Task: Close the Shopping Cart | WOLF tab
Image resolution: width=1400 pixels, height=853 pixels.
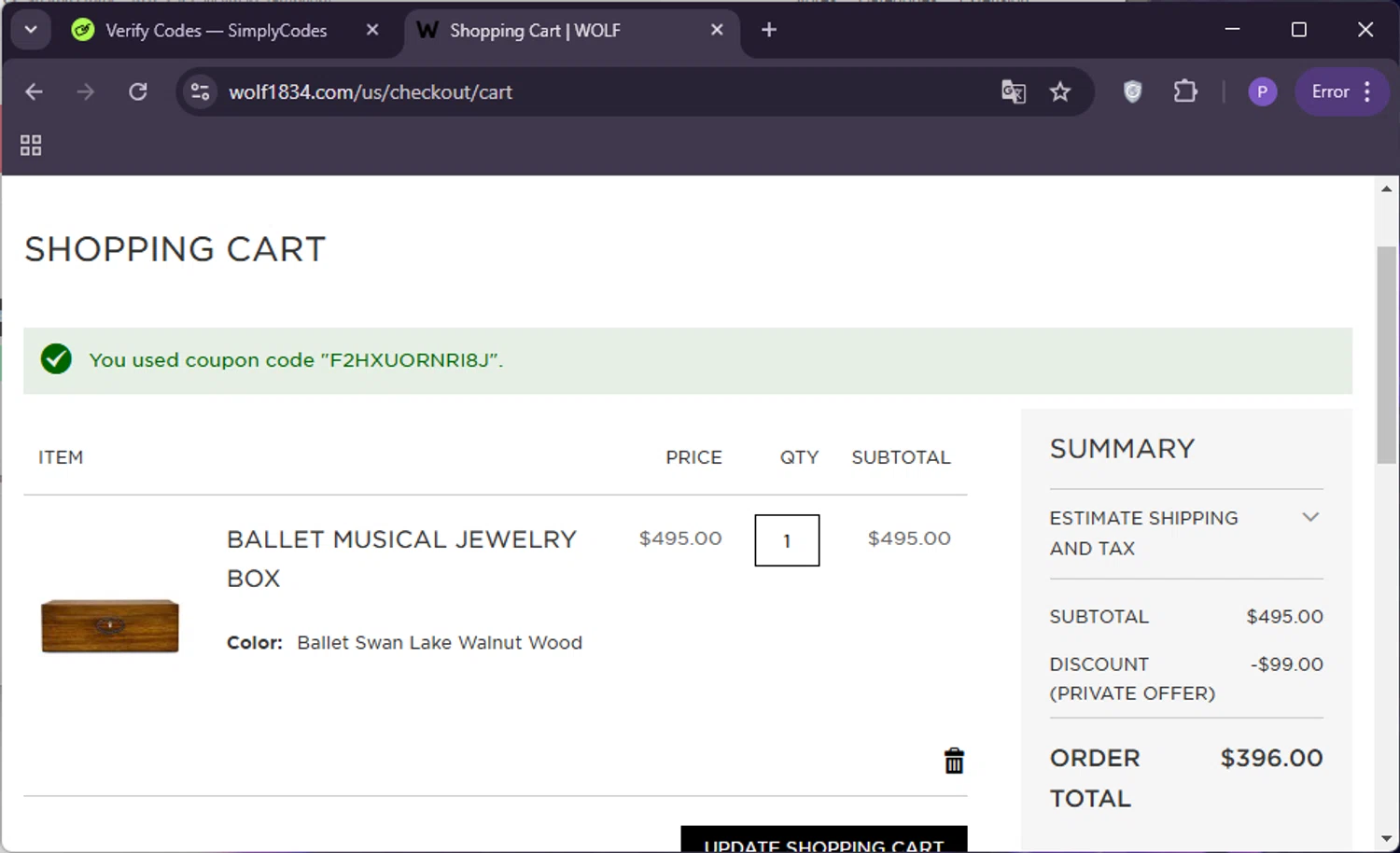Action: 717,30
